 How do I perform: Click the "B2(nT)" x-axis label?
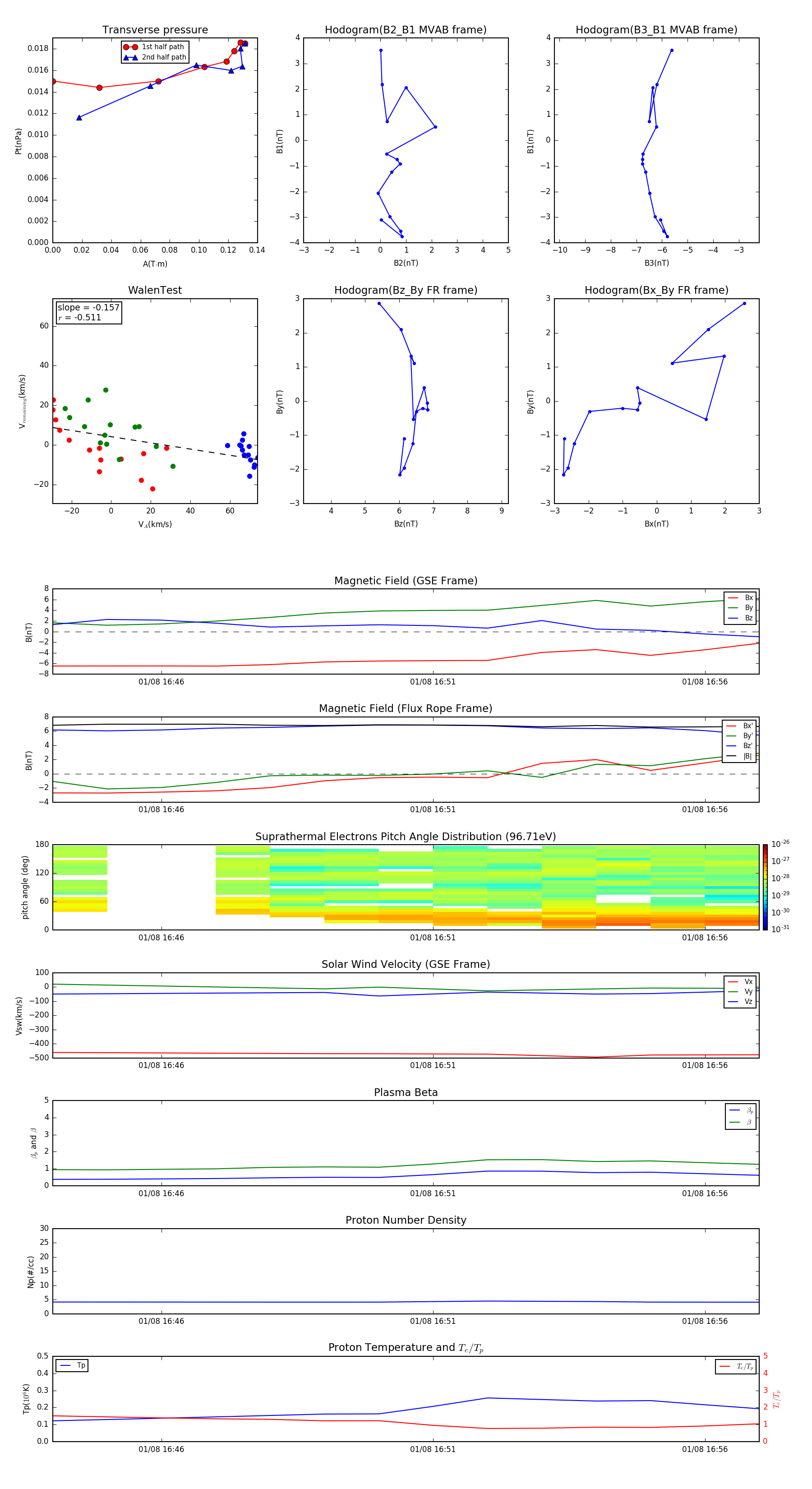(406, 263)
